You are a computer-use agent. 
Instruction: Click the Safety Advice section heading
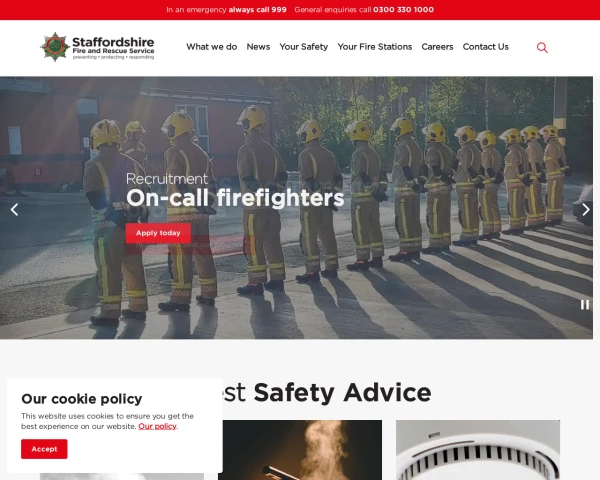point(342,393)
